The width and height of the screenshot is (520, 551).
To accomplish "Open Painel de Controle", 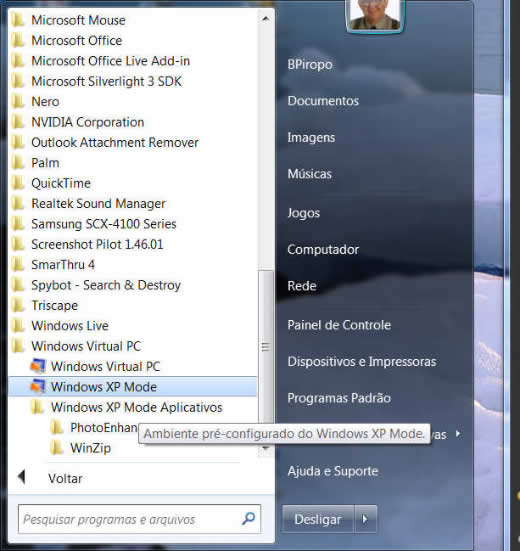I will point(339,325).
